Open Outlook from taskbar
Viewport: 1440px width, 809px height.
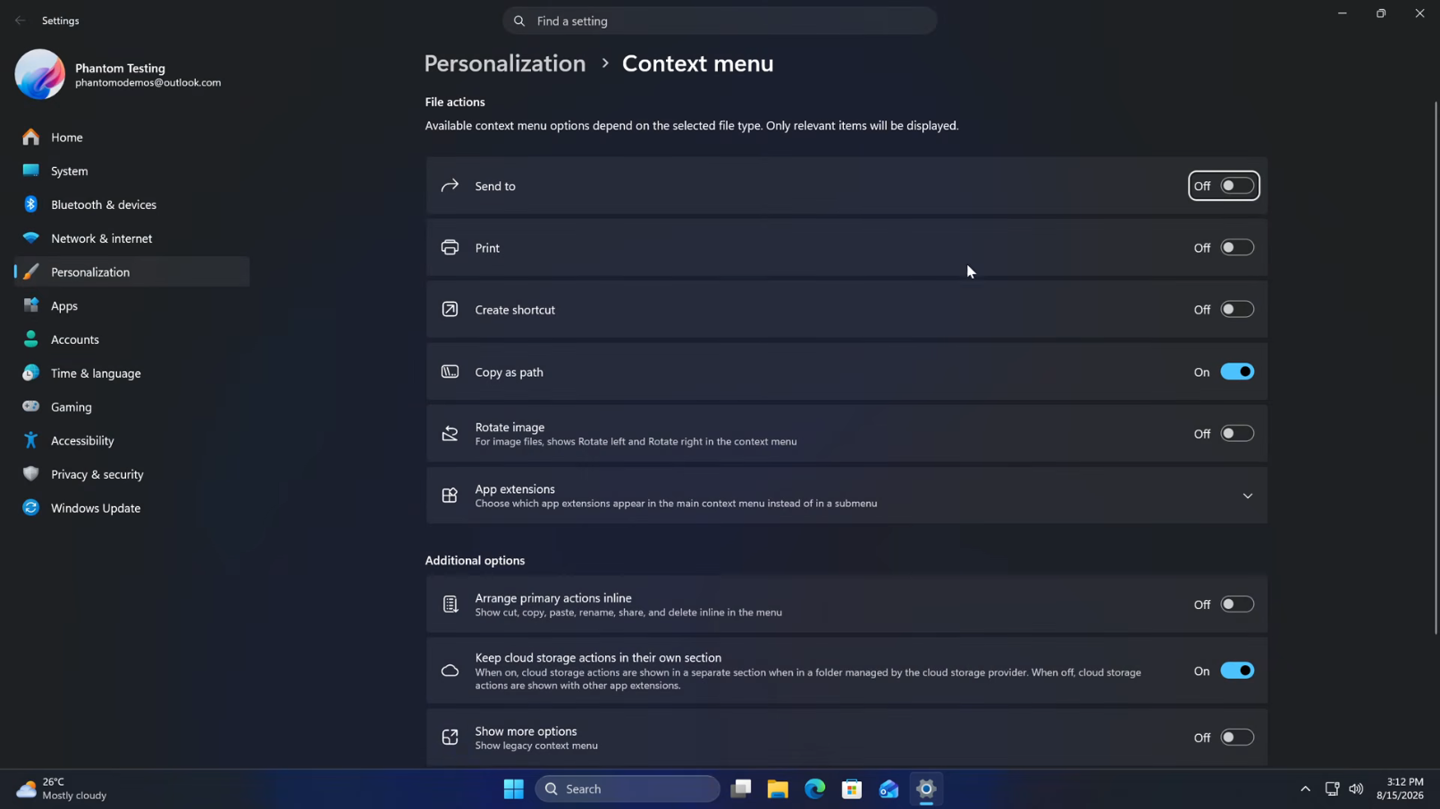[x=889, y=789]
